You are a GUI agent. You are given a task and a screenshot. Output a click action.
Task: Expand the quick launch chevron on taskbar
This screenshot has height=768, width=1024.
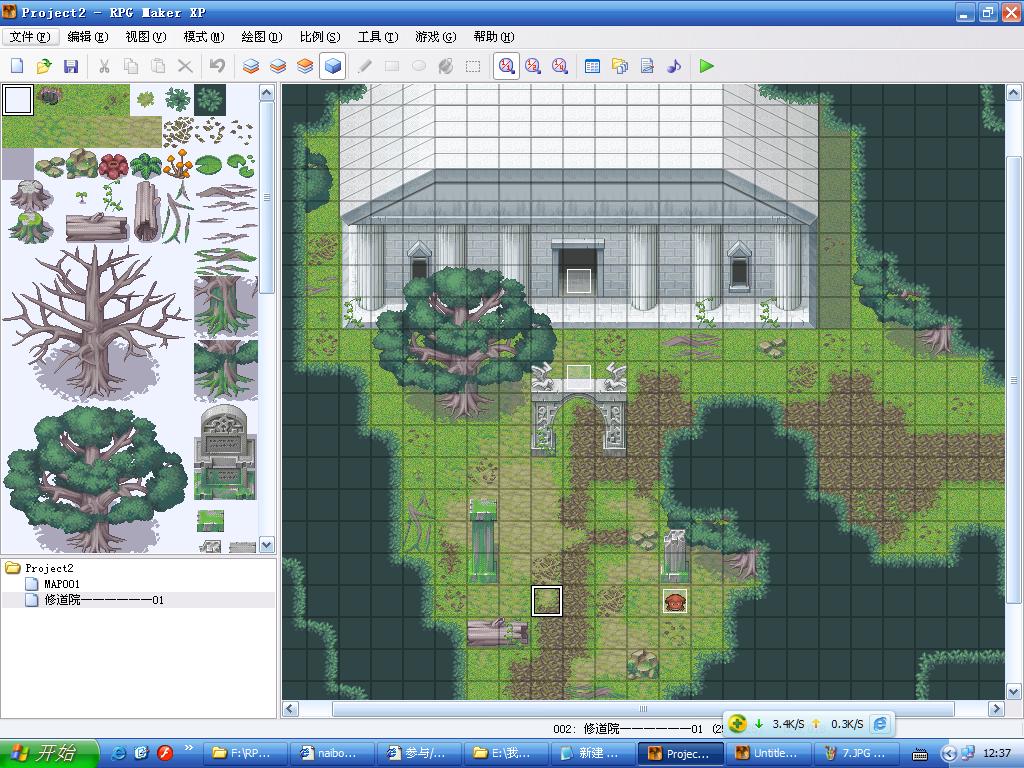tap(189, 748)
